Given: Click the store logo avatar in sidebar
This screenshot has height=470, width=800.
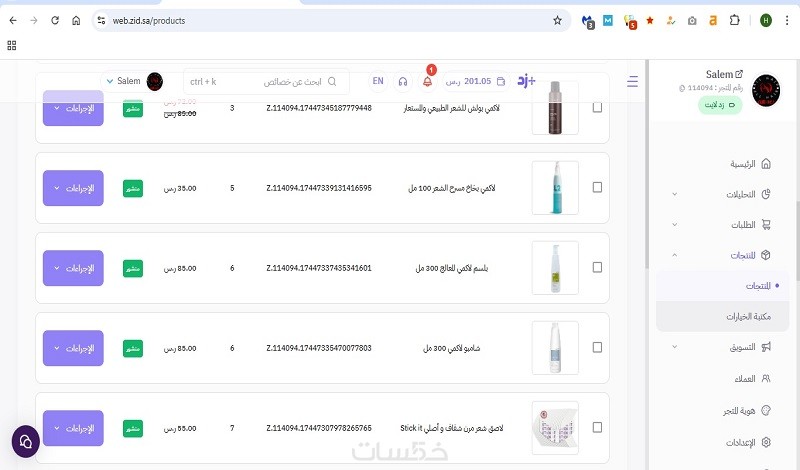Looking at the screenshot, I should coord(766,90).
